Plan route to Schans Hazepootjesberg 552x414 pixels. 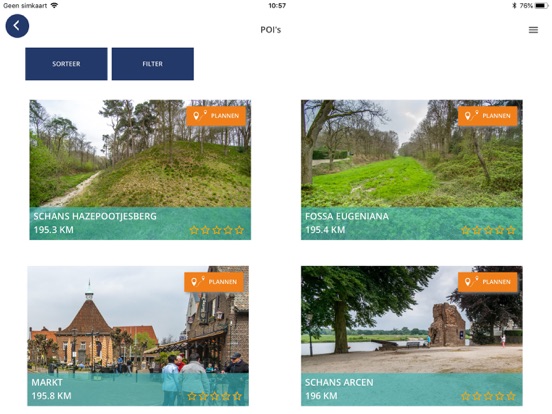(216, 116)
